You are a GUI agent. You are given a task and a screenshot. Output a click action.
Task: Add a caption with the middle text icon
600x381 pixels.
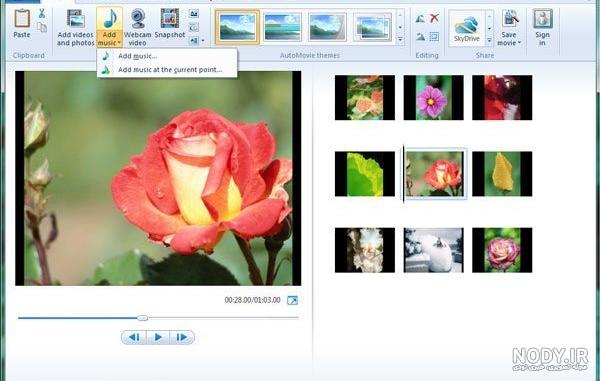coord(194,27)
